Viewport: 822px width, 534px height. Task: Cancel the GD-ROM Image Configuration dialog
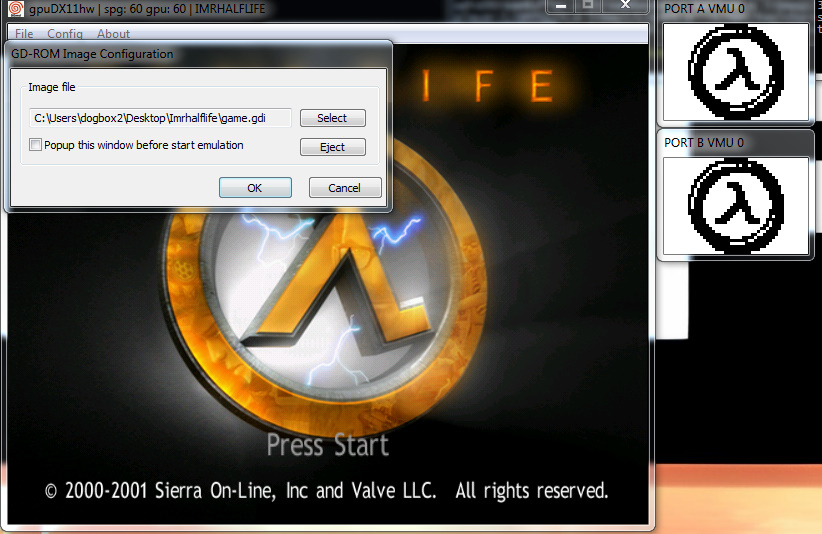[x=344, y=188]
